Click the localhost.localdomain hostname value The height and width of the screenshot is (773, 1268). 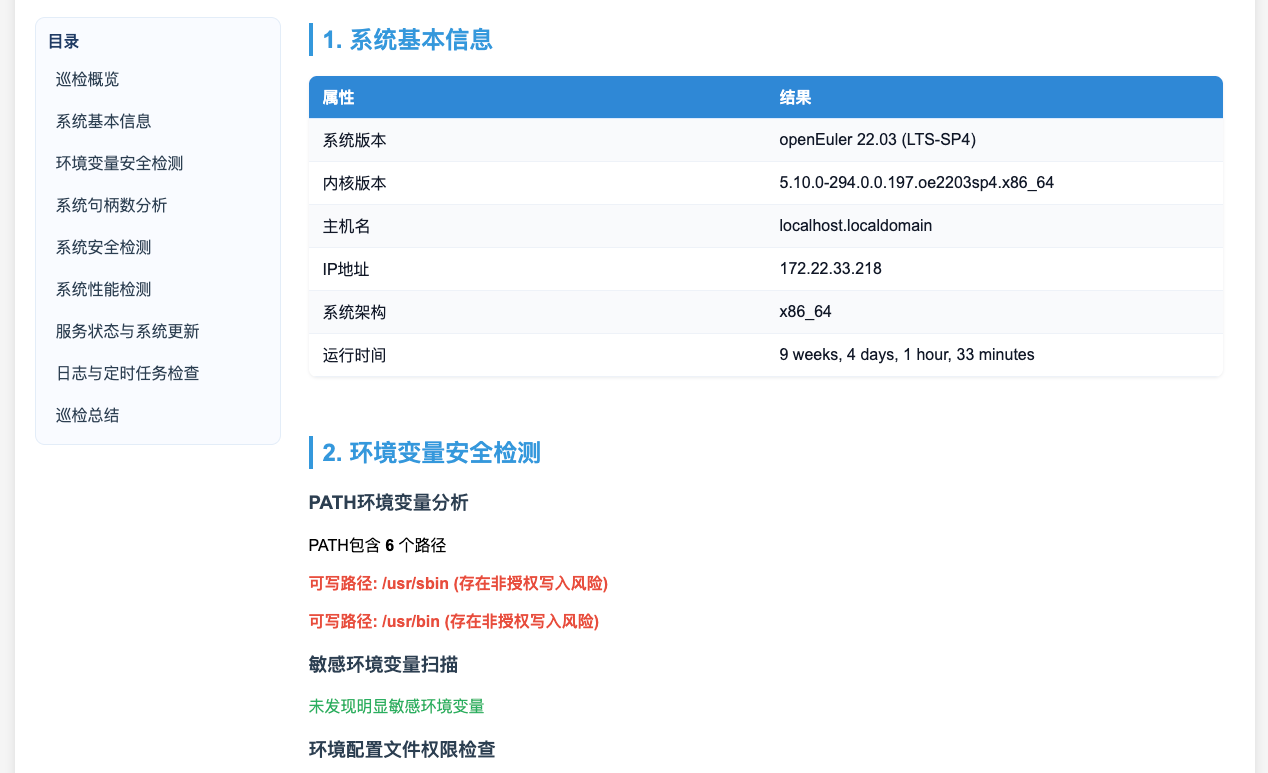pyautogui.click(x=855, y=226)
